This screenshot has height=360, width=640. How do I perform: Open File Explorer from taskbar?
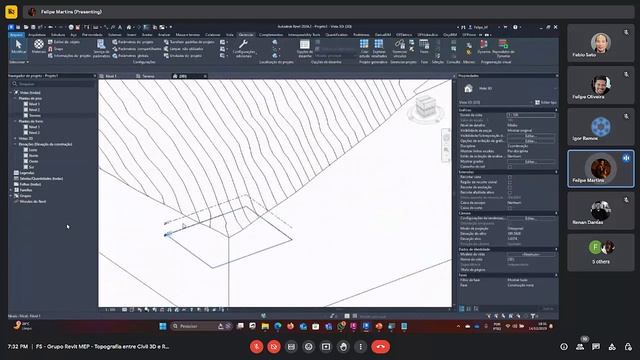265,326
